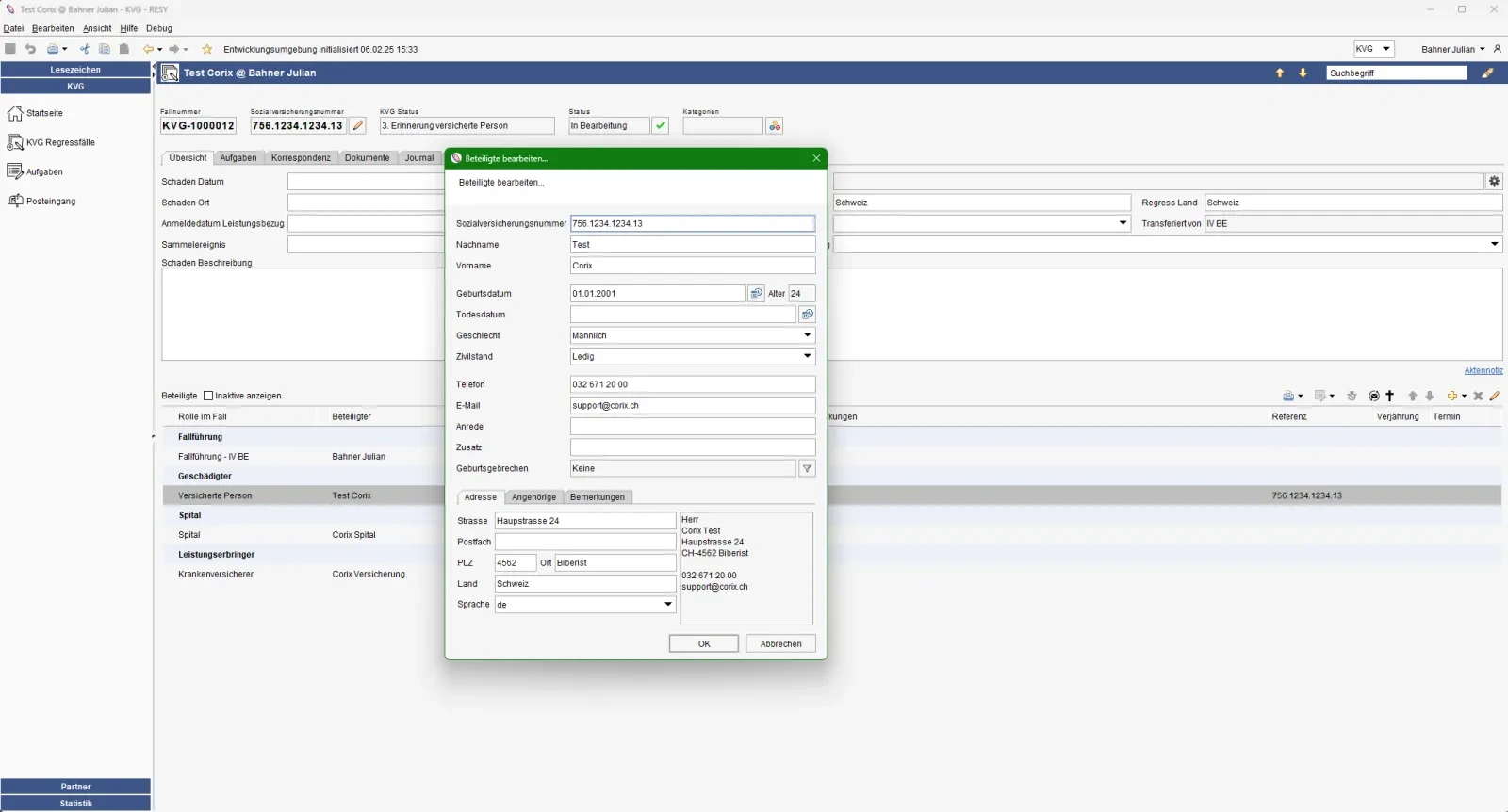Open Startseite from the sidebar
The image size is (1508, 812).
click(x=44, y=113)
